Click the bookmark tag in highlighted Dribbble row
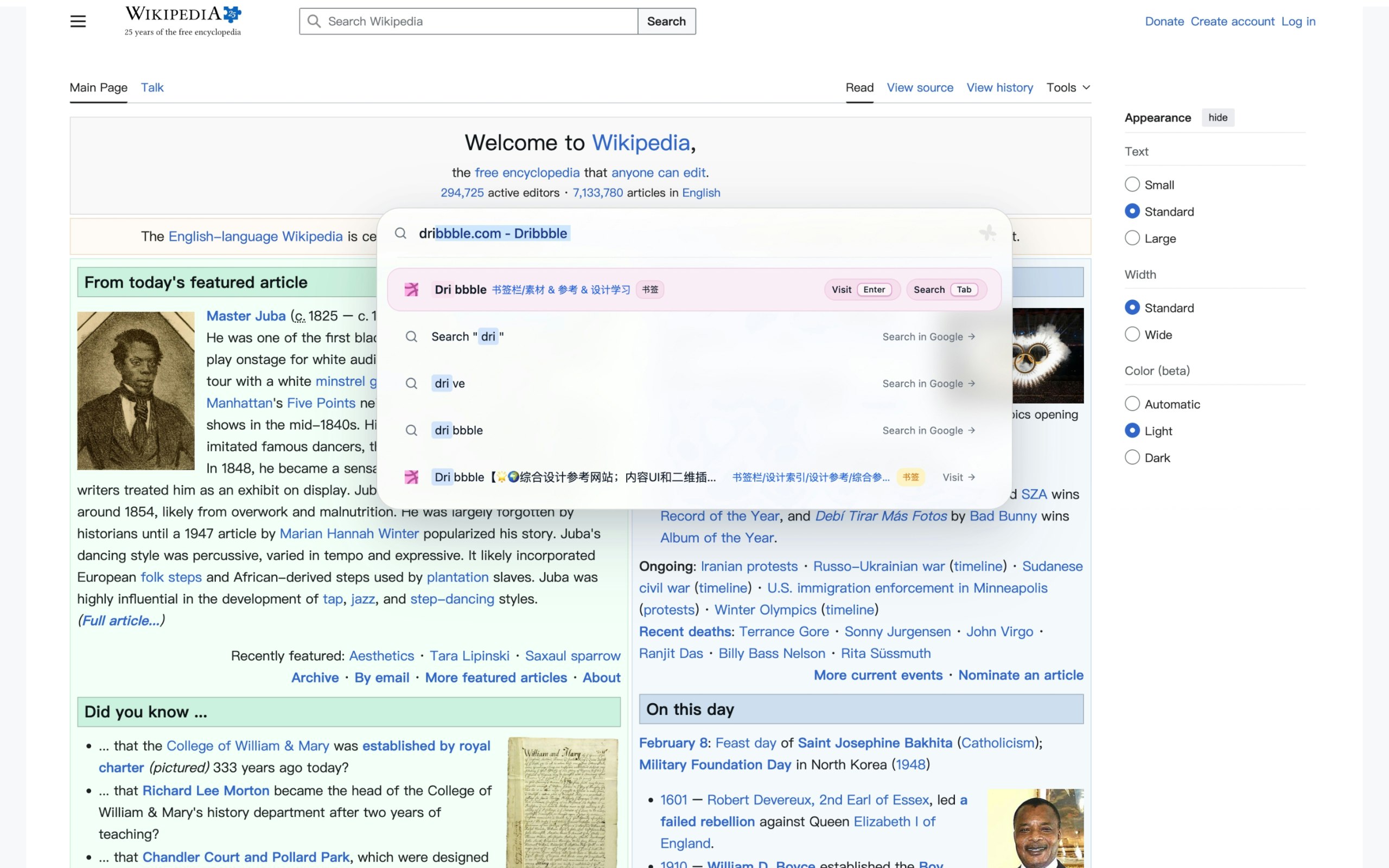Image resolution: width=1389 pixels, height=868 pixels. 649,289
